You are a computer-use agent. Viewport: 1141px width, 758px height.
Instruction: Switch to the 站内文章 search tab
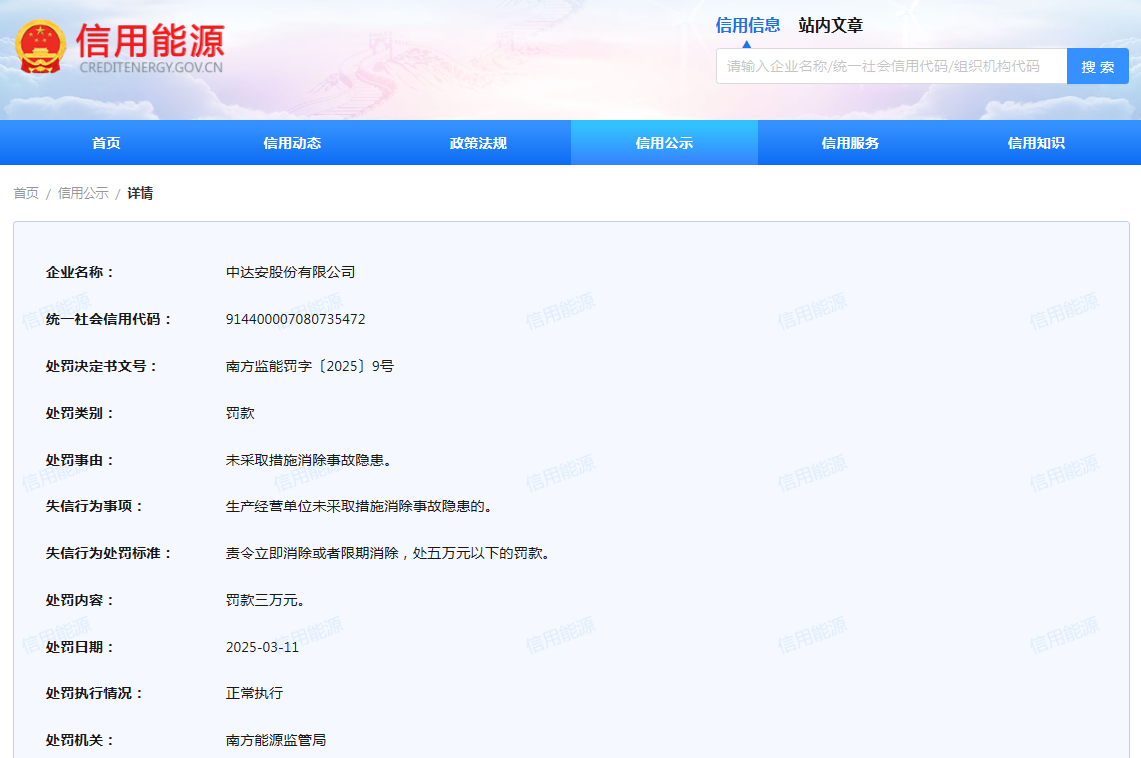pos(830,25)
